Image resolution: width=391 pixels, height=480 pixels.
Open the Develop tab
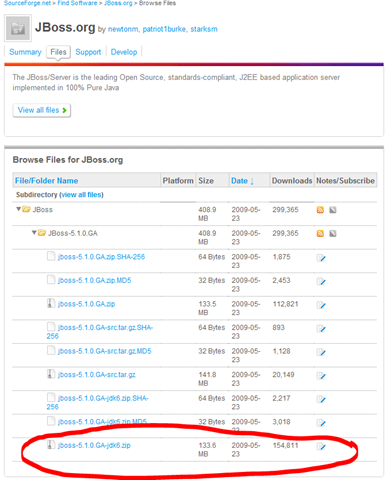pyautogui.click(x=124, y=52)
